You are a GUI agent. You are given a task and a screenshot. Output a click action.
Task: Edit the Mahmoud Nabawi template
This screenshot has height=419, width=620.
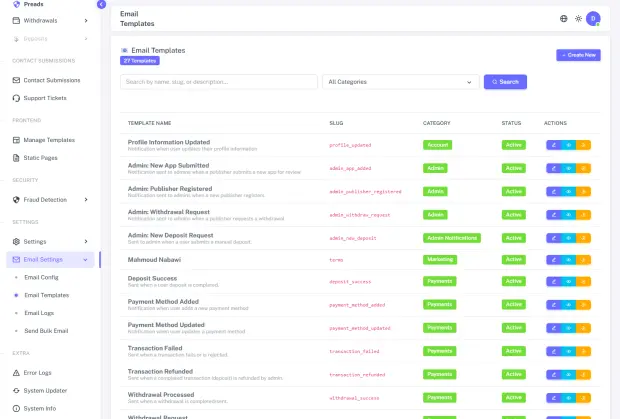(x=554, y=260)
